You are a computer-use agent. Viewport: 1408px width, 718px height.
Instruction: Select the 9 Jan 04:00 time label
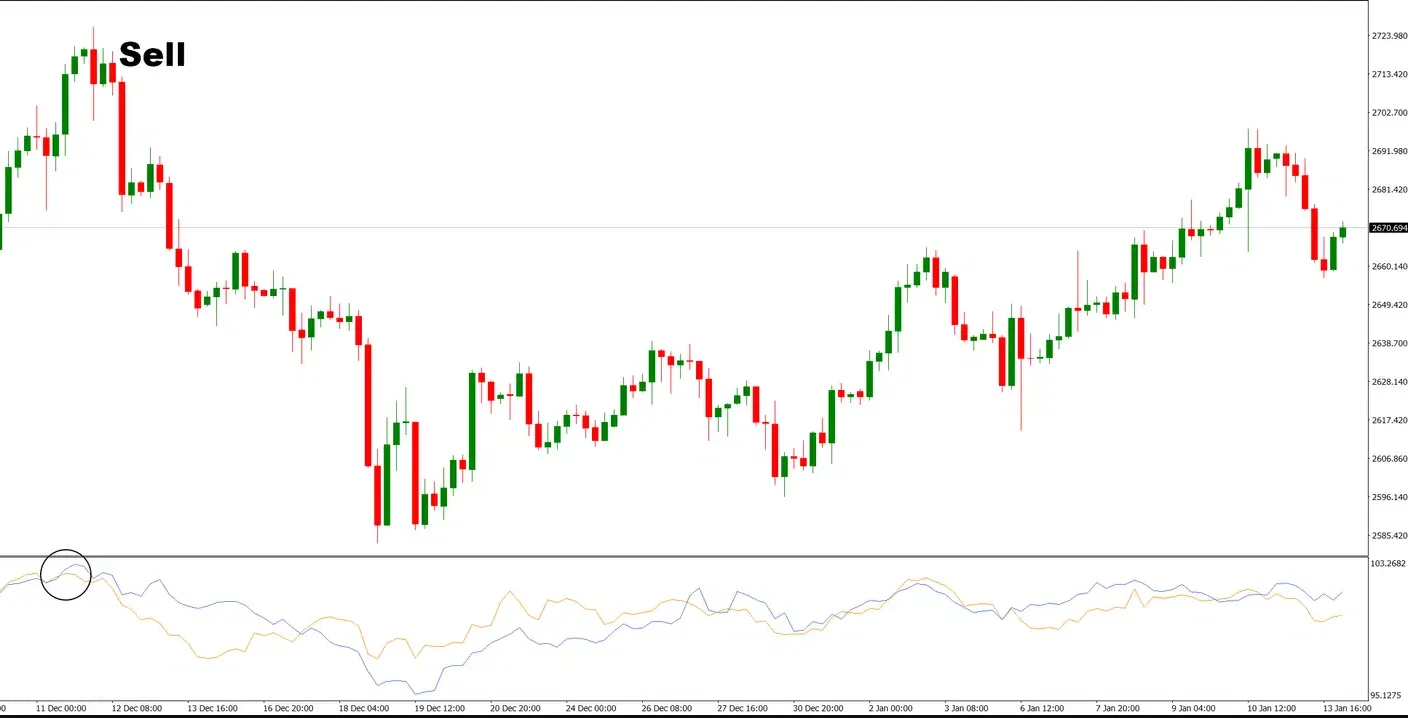pyautogui.click(x=1193, y=708)
